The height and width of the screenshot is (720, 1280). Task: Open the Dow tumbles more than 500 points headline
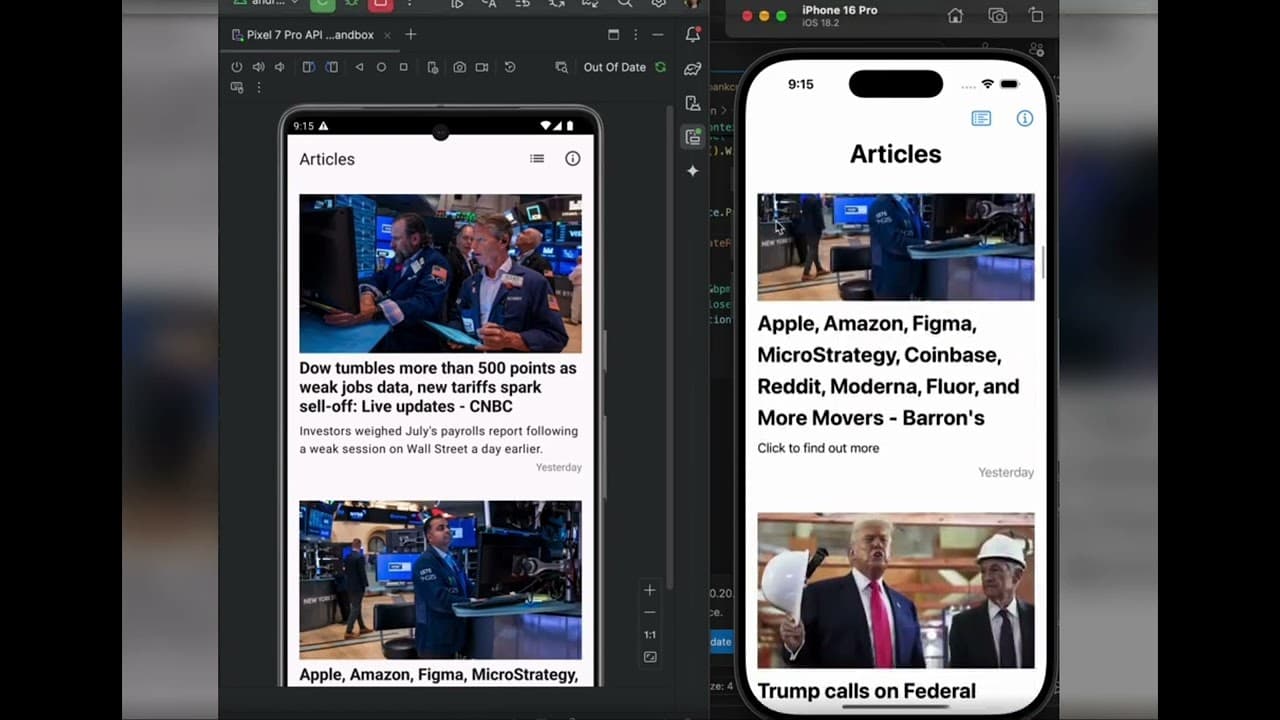point(438,387)
